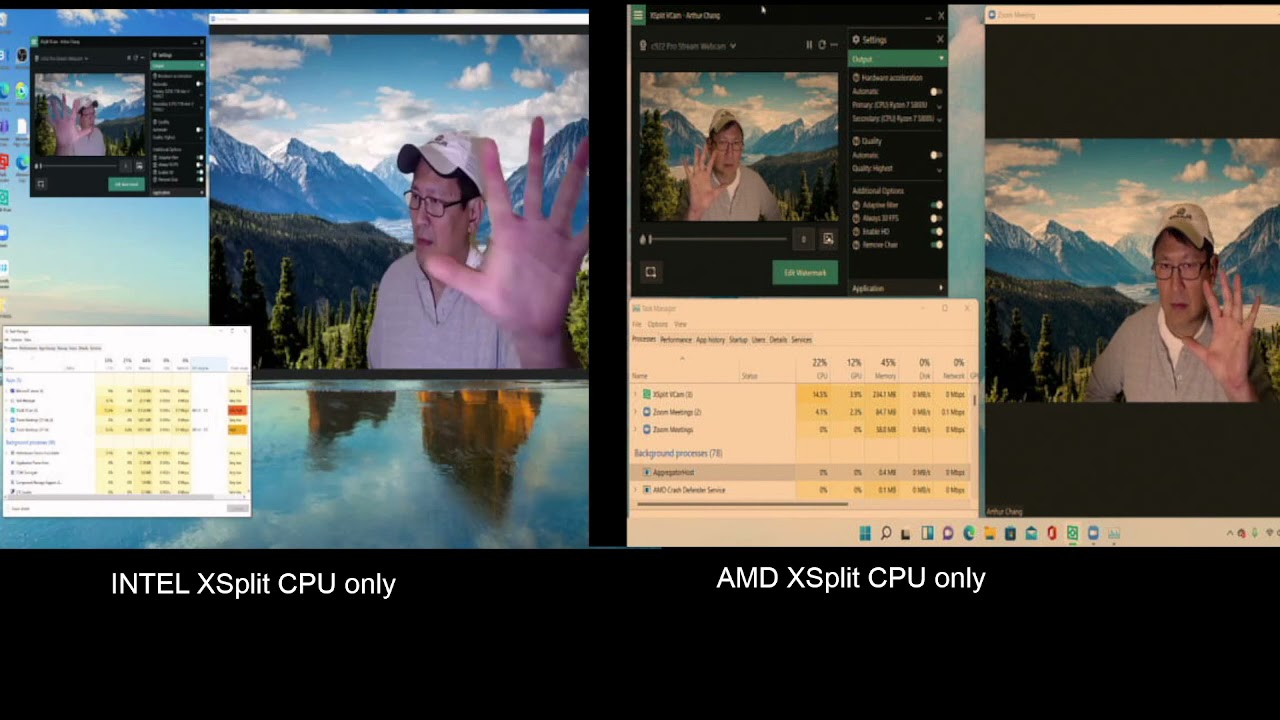Expand the Application section in AMD XSplit
This screenshot has height=720, width=1280.
897,288
